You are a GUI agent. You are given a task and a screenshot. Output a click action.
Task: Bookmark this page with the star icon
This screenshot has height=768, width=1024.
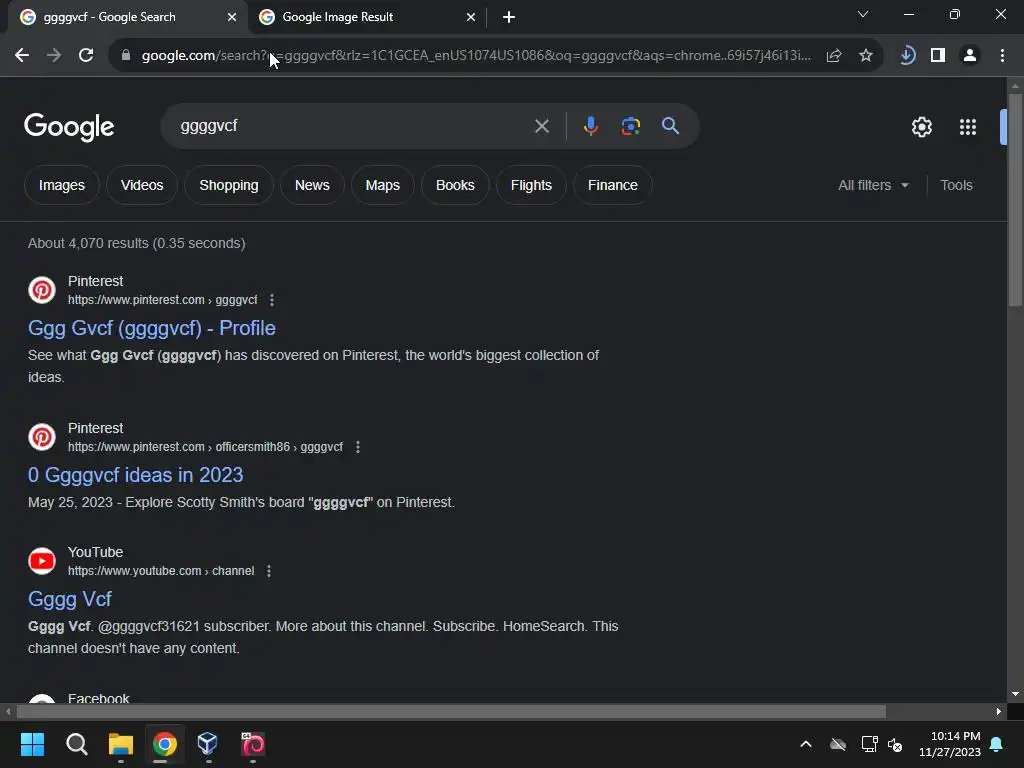tap(866, 56)
